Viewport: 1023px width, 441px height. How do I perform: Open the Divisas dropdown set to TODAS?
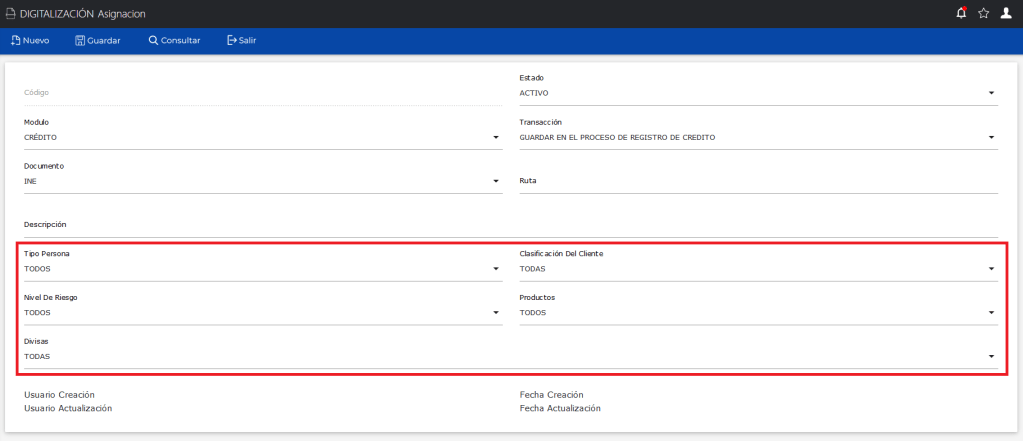tap(510, 357)
